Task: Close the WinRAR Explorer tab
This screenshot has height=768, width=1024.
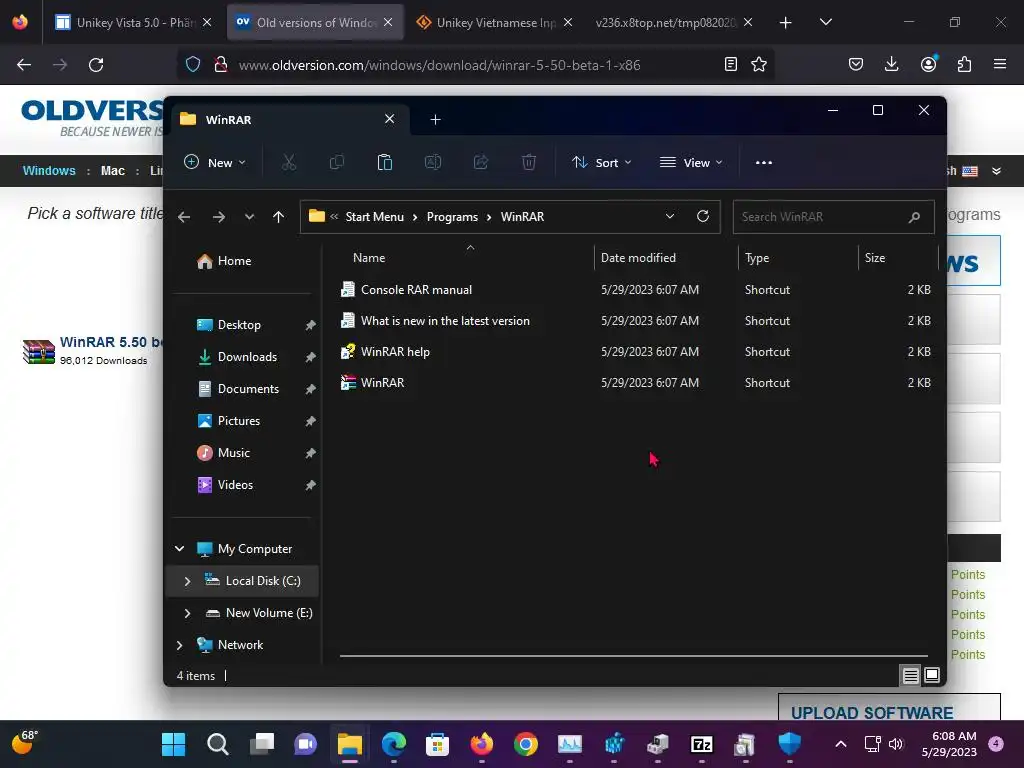Action: (389, 119)
